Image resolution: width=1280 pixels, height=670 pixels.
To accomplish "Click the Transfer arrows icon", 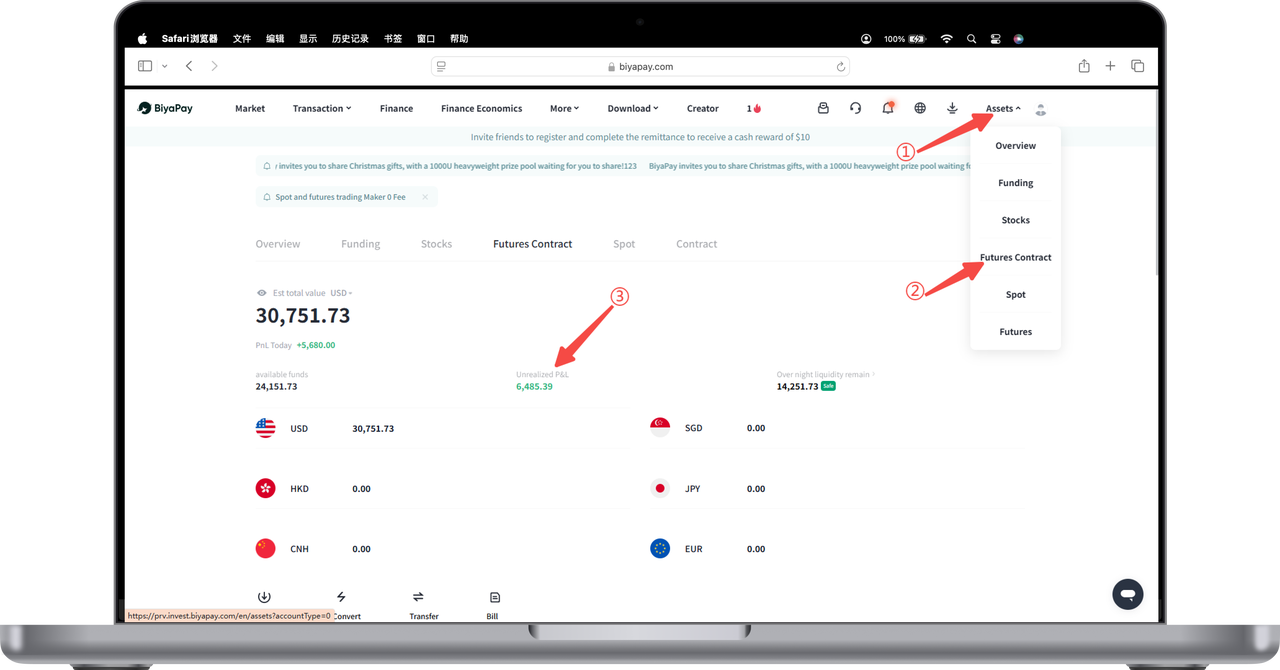I will (x=418, y=597).
